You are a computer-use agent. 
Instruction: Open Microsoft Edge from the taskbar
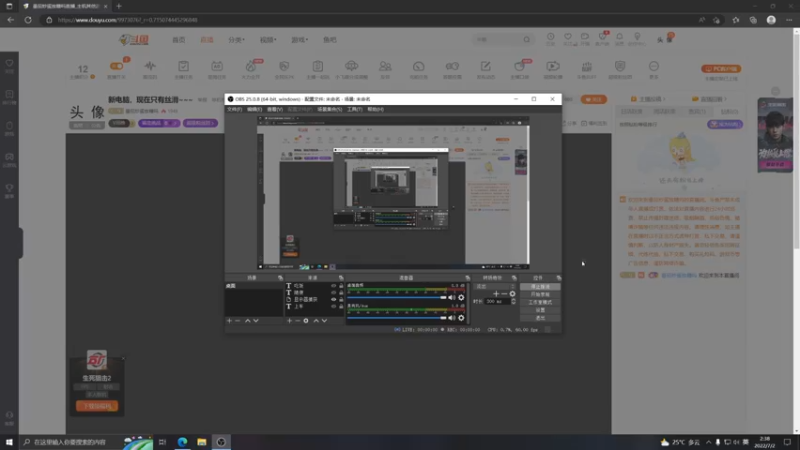click(182, 442)
